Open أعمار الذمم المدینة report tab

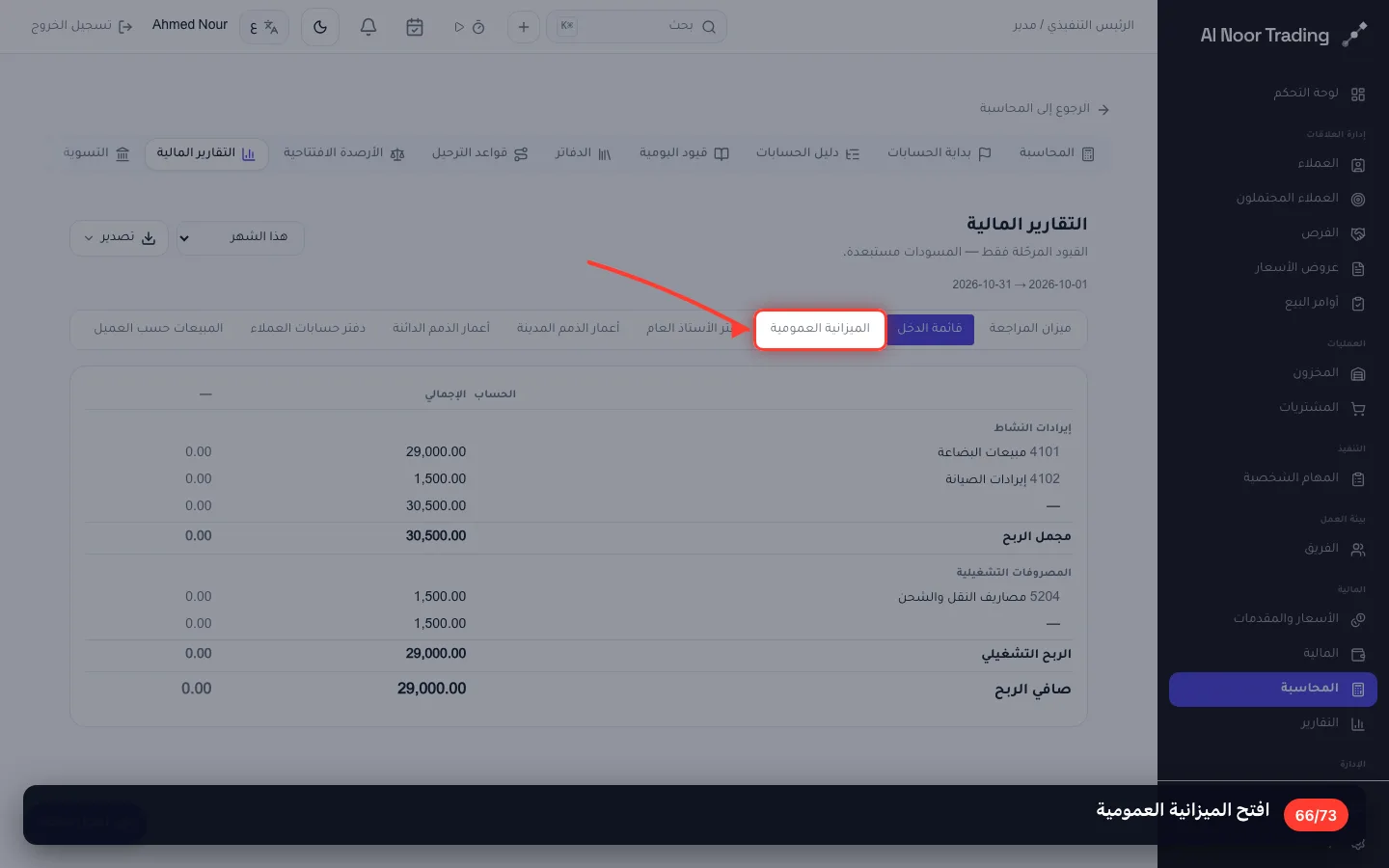[x=568, y=329]
